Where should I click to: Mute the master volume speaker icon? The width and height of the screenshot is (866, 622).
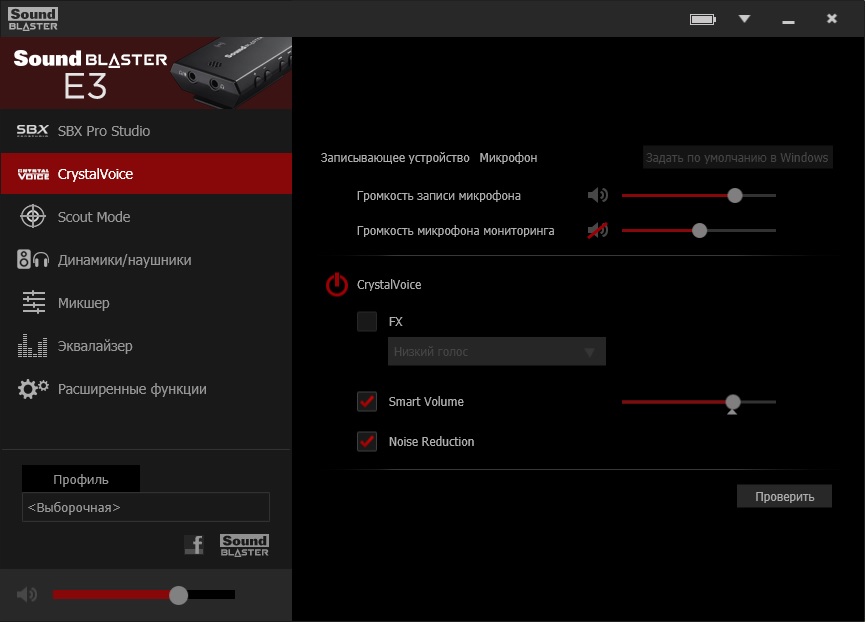click(27, 594)
